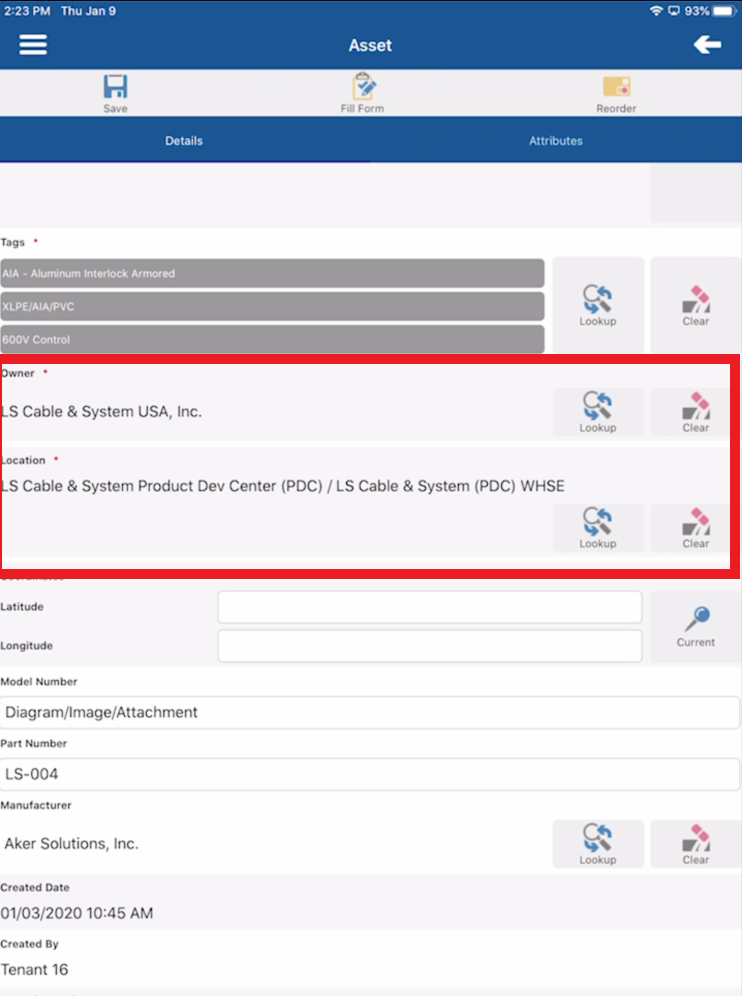This screenshot has width=742, height=996.
Task: Select the Details tab
Action: pos(184,140)
